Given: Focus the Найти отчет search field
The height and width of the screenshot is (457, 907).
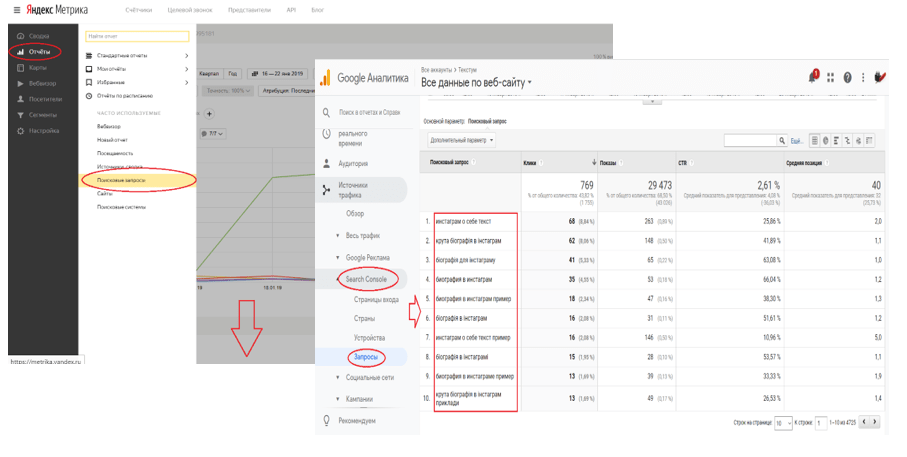Looking at the screenshot, I should pos(137,36).
